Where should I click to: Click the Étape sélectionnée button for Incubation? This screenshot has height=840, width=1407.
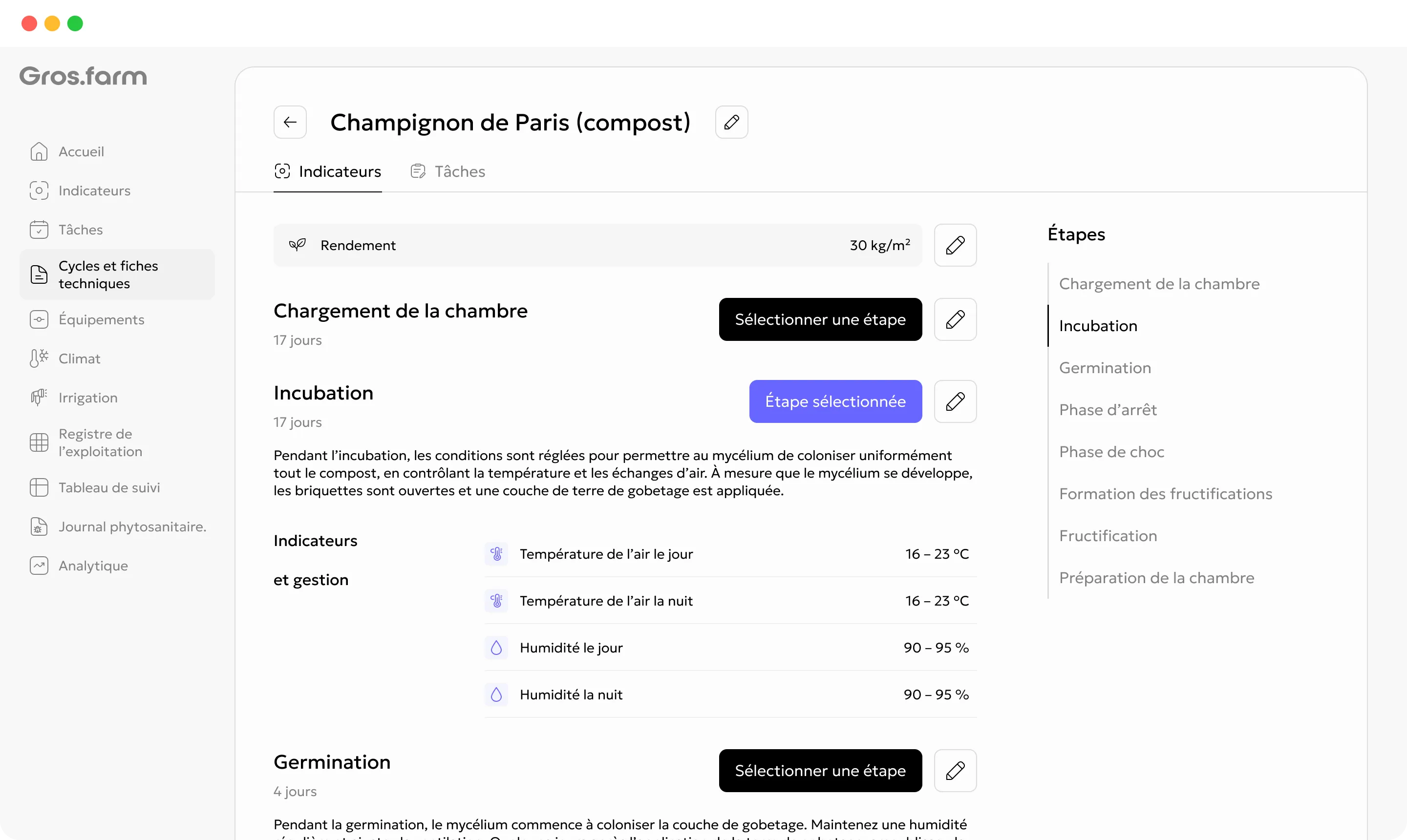(836, 401)
